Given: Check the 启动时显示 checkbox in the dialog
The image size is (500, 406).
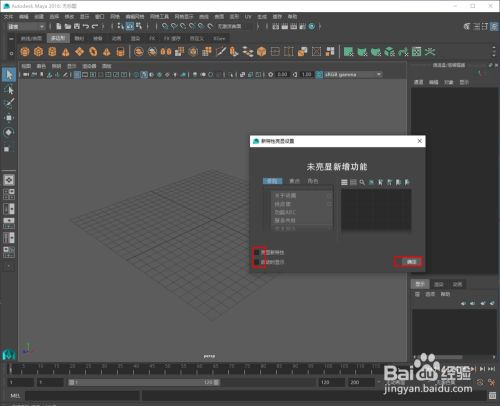Looking at the screenshot, I should click(x=257, y=262).
